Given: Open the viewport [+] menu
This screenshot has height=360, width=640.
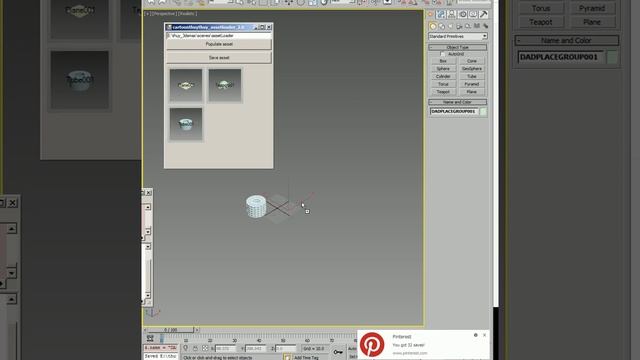Looking at the screenshot, I should point(147,13).
